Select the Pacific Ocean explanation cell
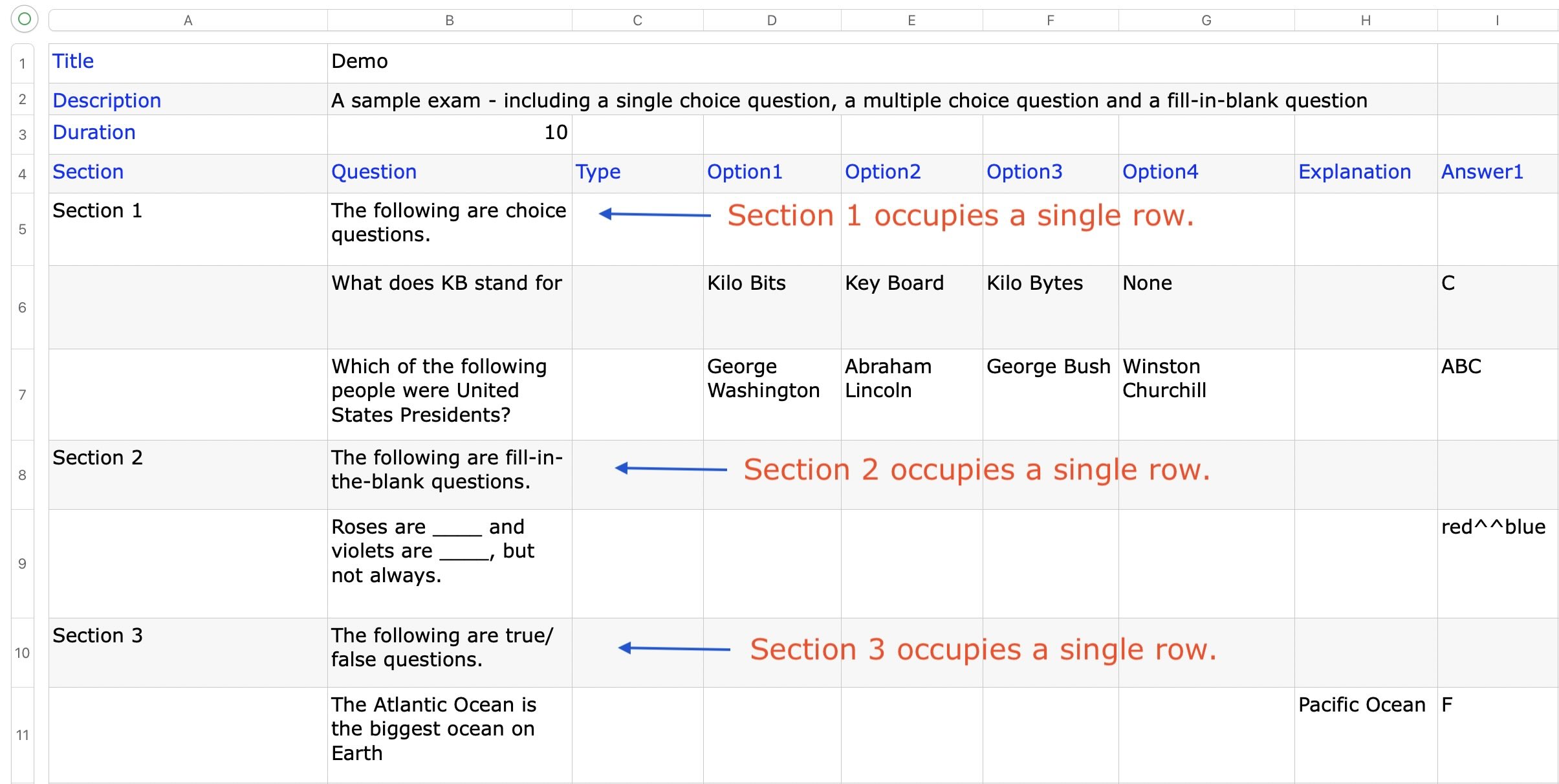 pos(1366,734)
